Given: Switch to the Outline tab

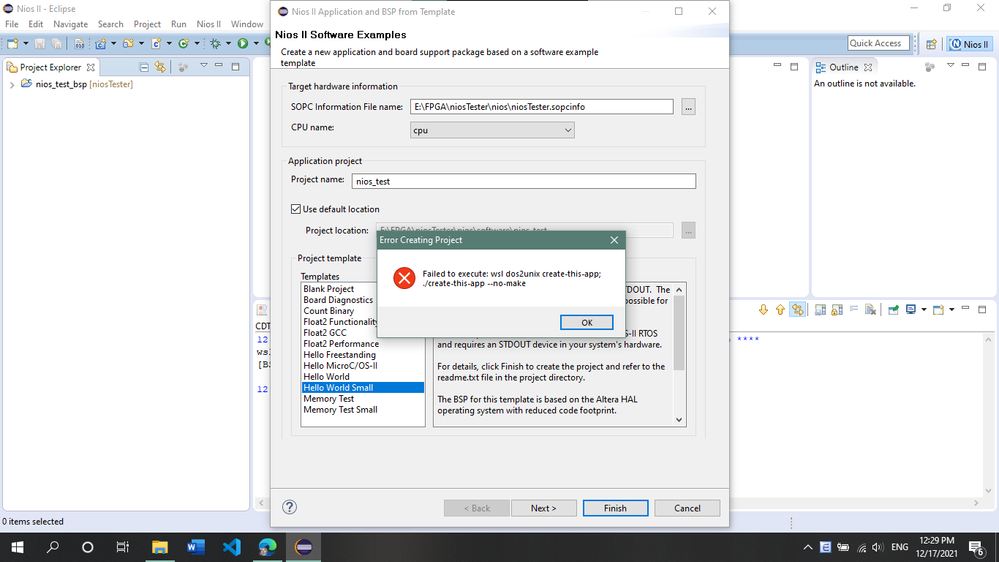Looking at the screenshot, I should pyautogui.click(x=844, y=67).
